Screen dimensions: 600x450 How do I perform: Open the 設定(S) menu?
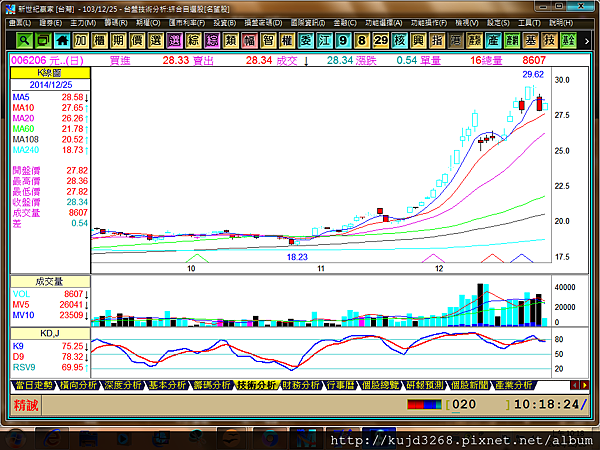tap(498, 23)
